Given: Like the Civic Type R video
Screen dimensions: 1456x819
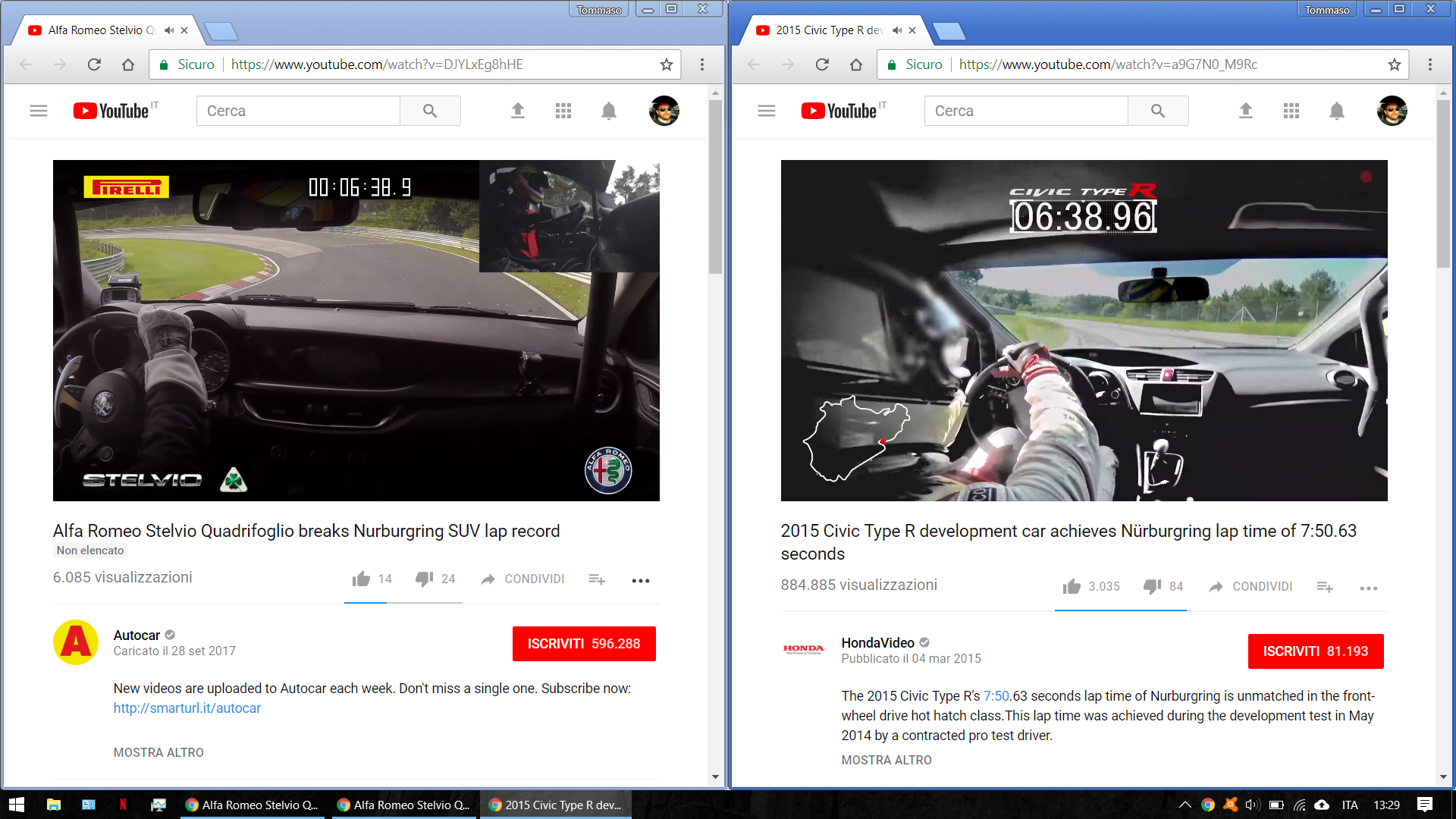Looking at the screenshot, I should point(1072,587).
